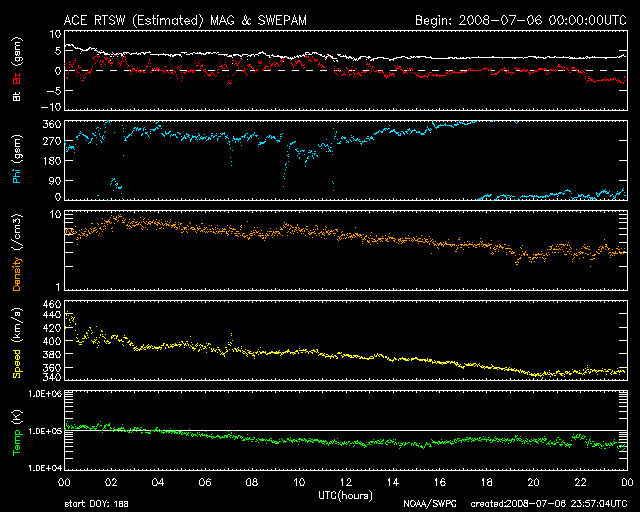Click the 270 tick on Phi axis
Viewport: 640px width, 512px height.
(52, 142)
